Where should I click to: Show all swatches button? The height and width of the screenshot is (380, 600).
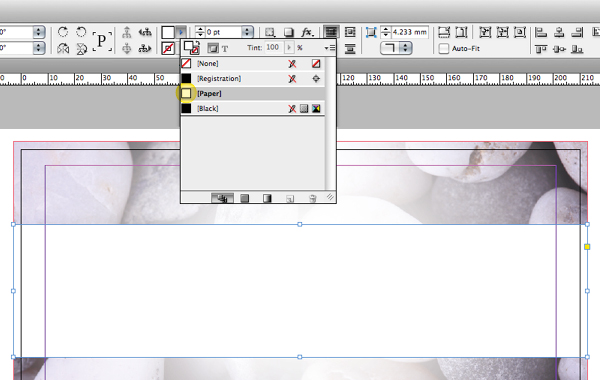pos(222,198)
